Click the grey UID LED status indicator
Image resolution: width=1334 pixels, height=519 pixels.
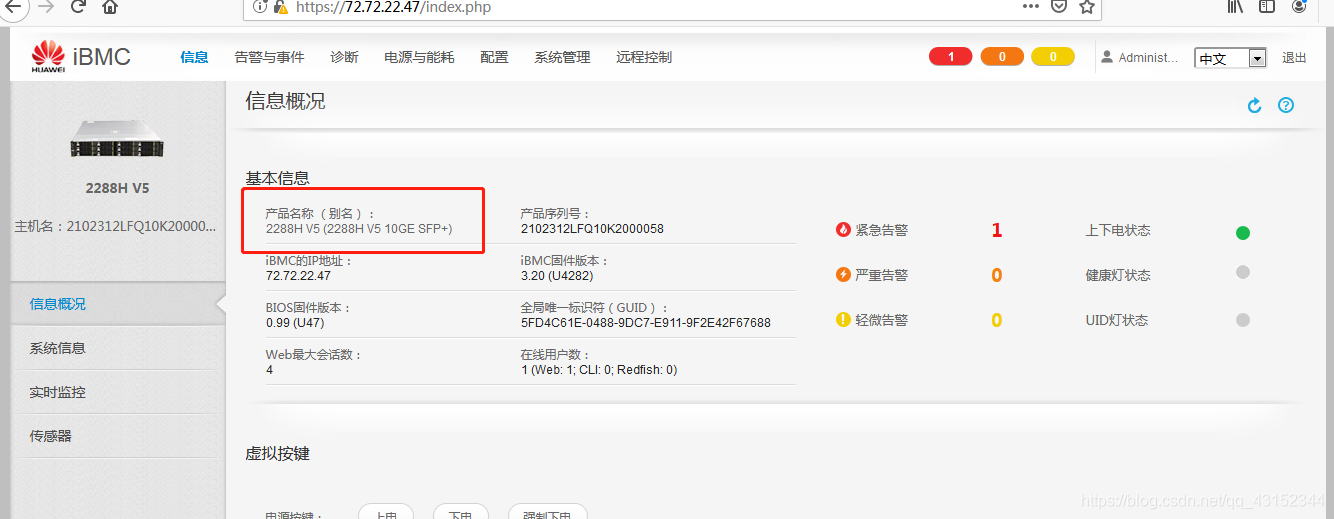coord(1243,320)
